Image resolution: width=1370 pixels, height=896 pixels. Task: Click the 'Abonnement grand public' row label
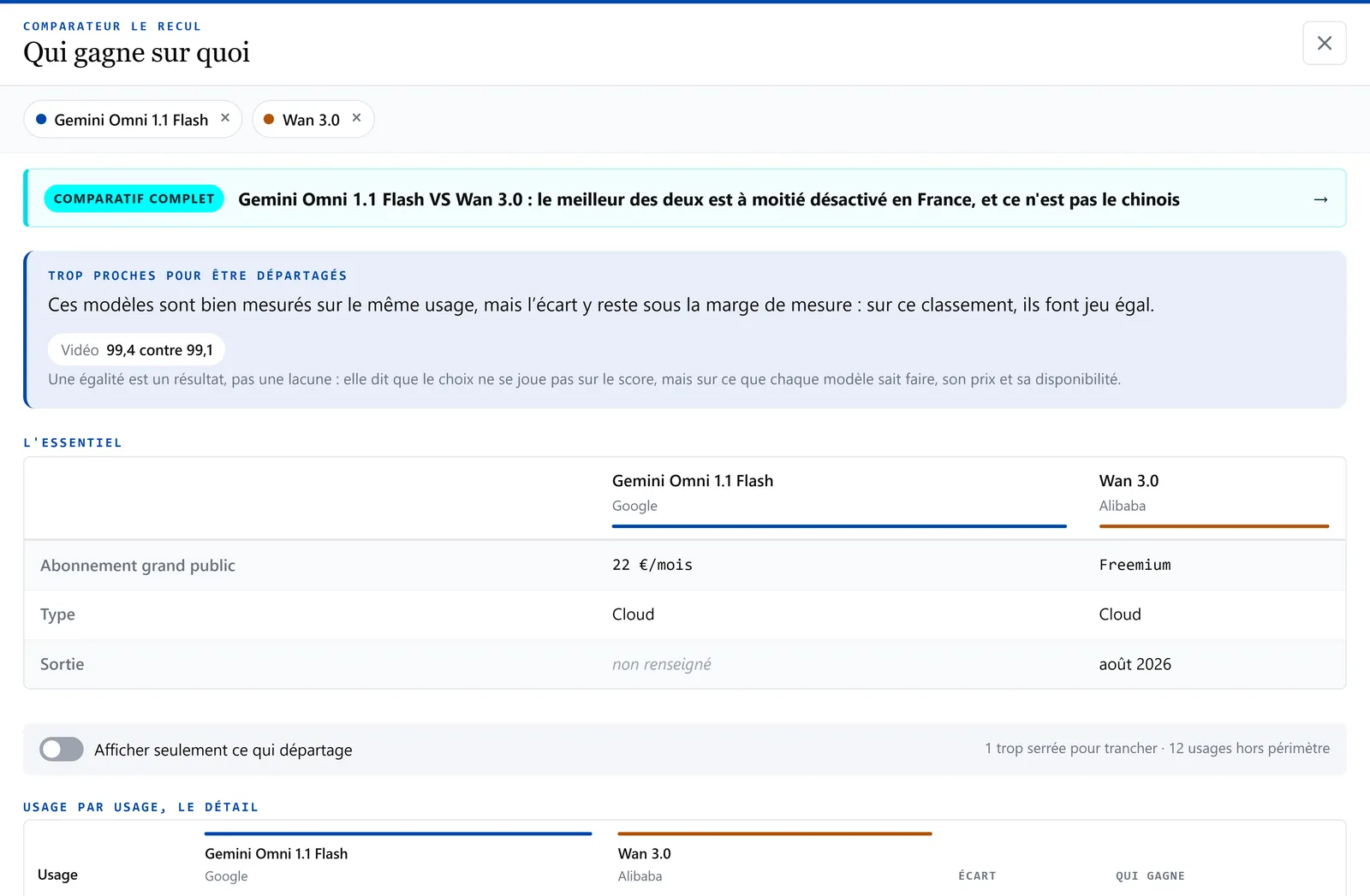click(138, 566)
